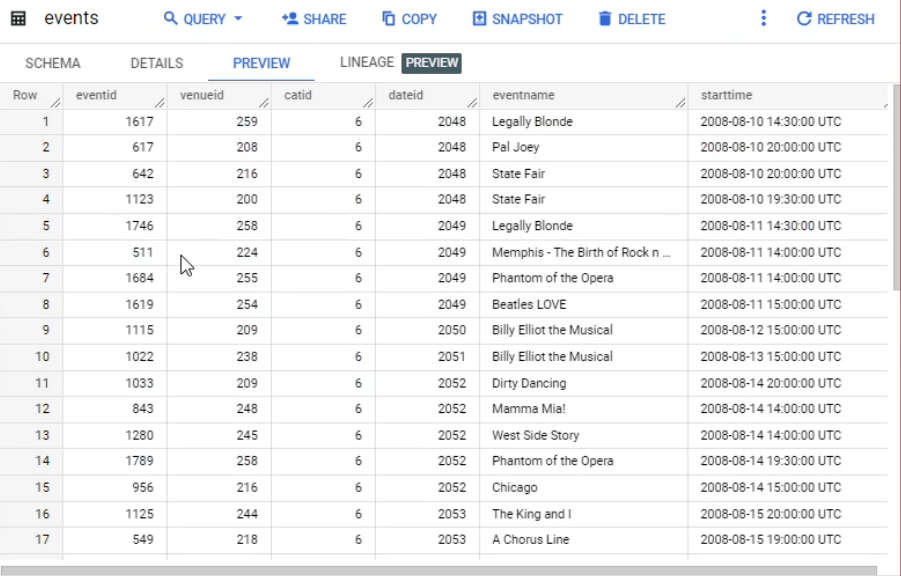Open the three-dot more options menu

pos(763,18)
